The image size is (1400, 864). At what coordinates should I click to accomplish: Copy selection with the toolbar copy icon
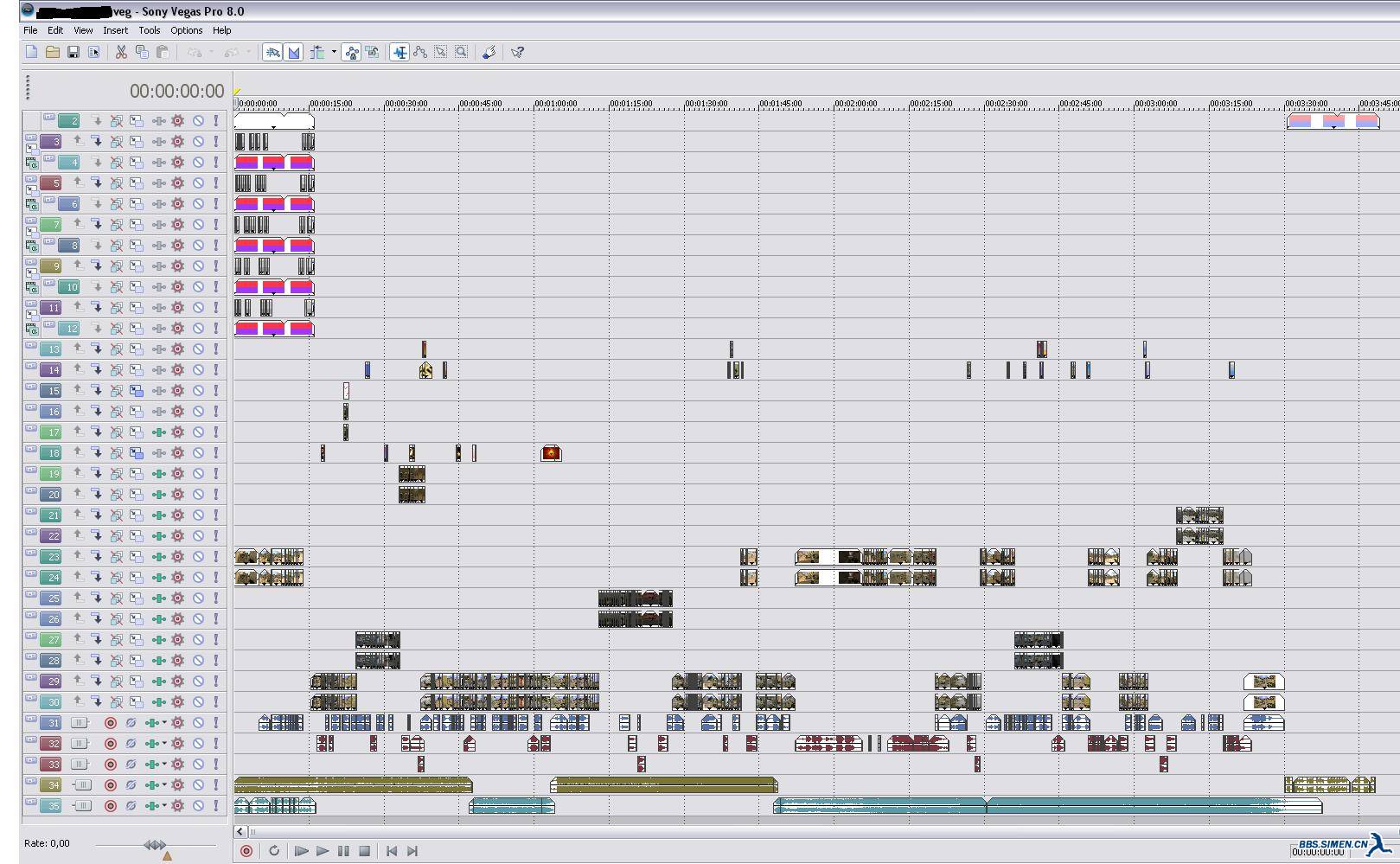pos(142,52)
